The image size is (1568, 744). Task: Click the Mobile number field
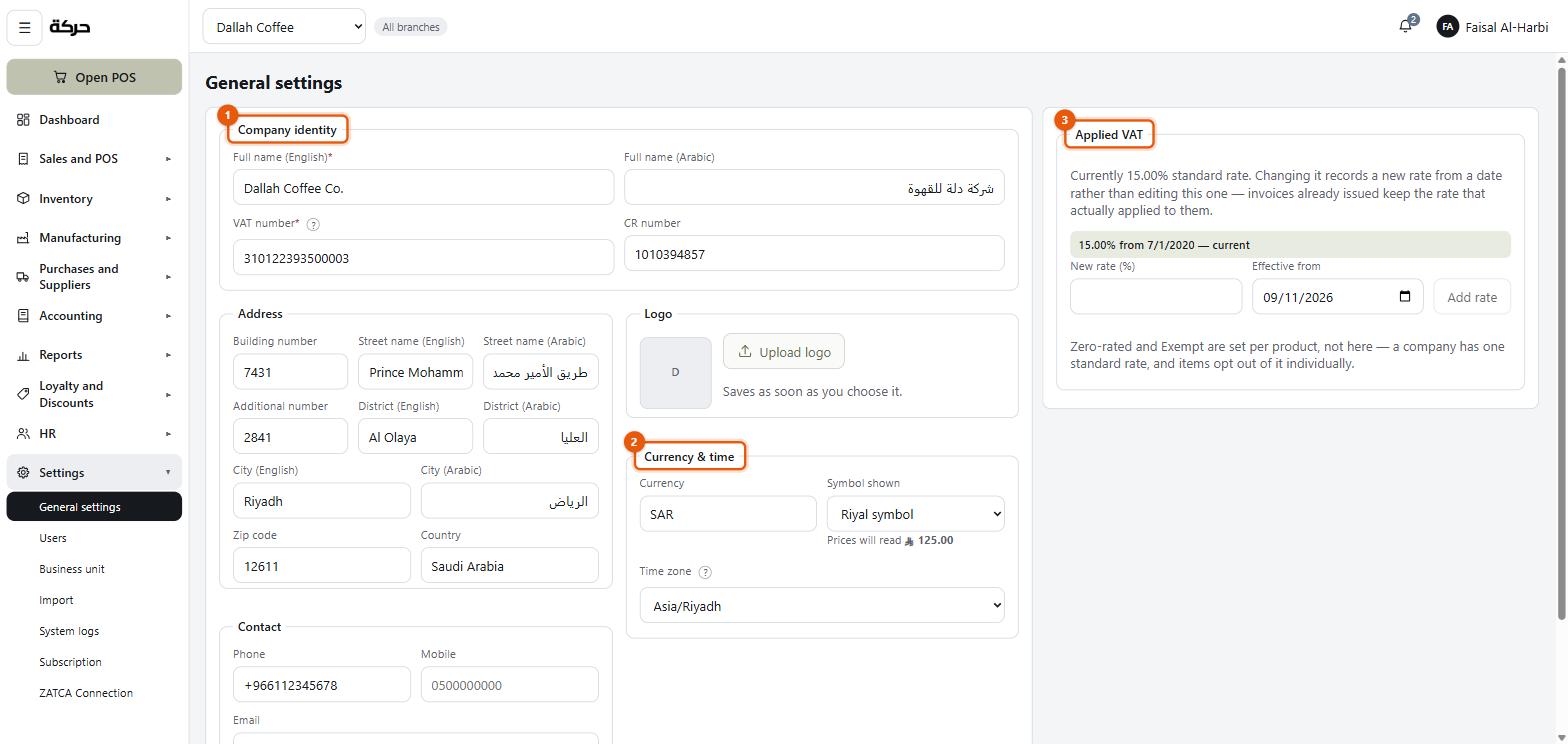click(510, 685)
